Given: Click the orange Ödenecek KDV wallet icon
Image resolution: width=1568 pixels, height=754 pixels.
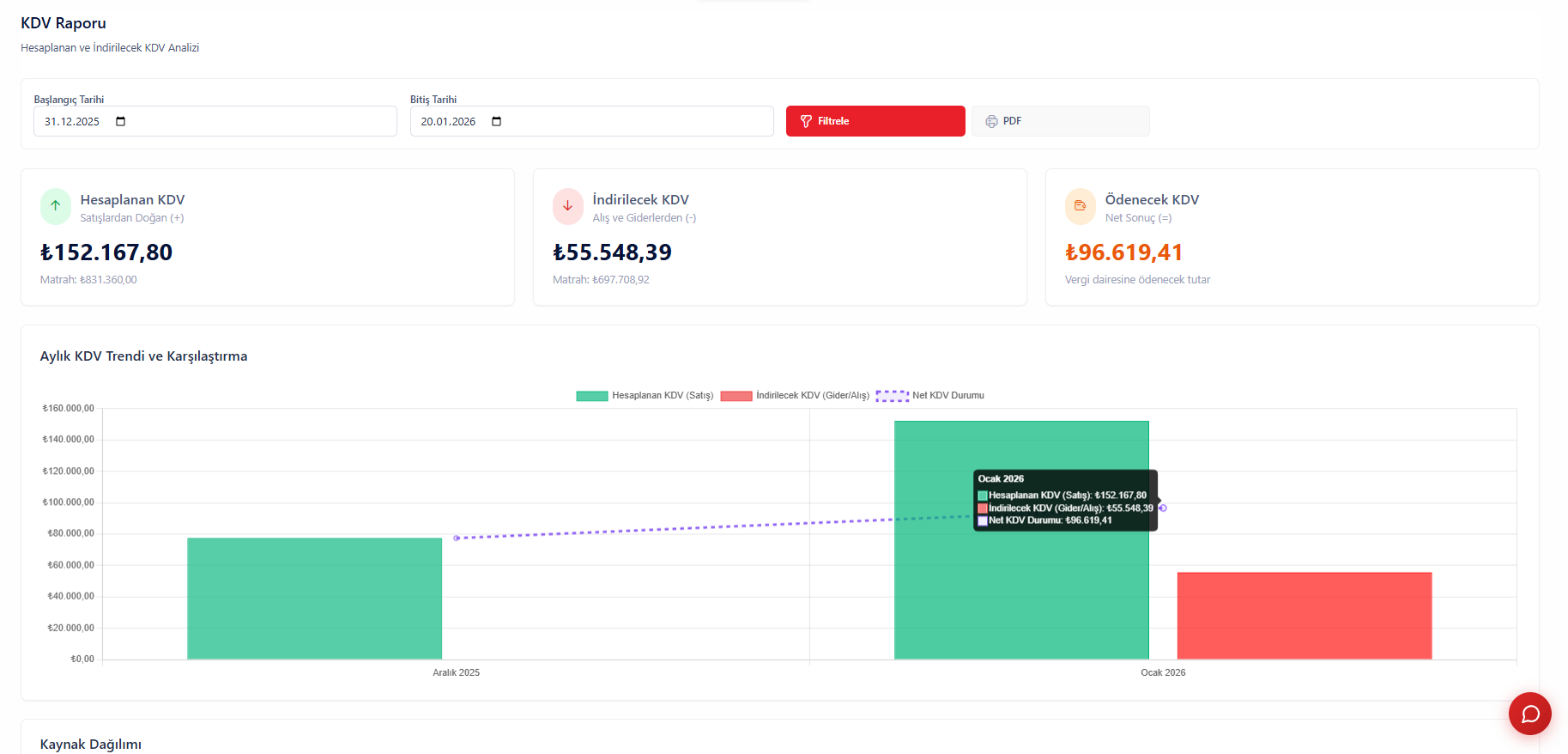Looking at the screenshot, I should [x=1080, y=206].
